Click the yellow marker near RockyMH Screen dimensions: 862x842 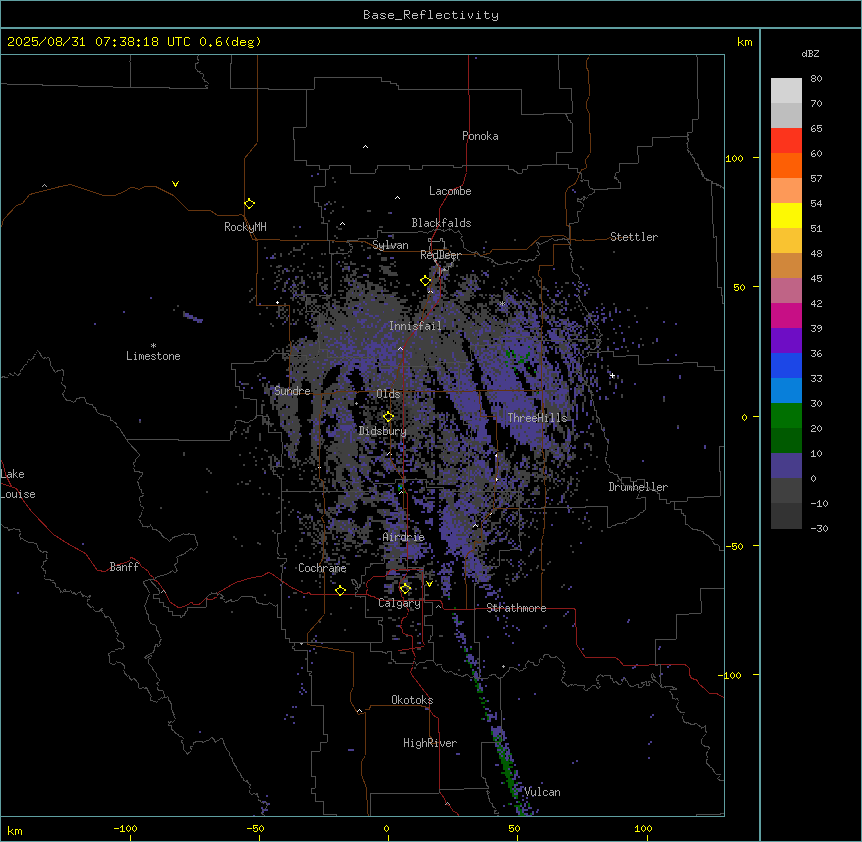click(250, 204)
